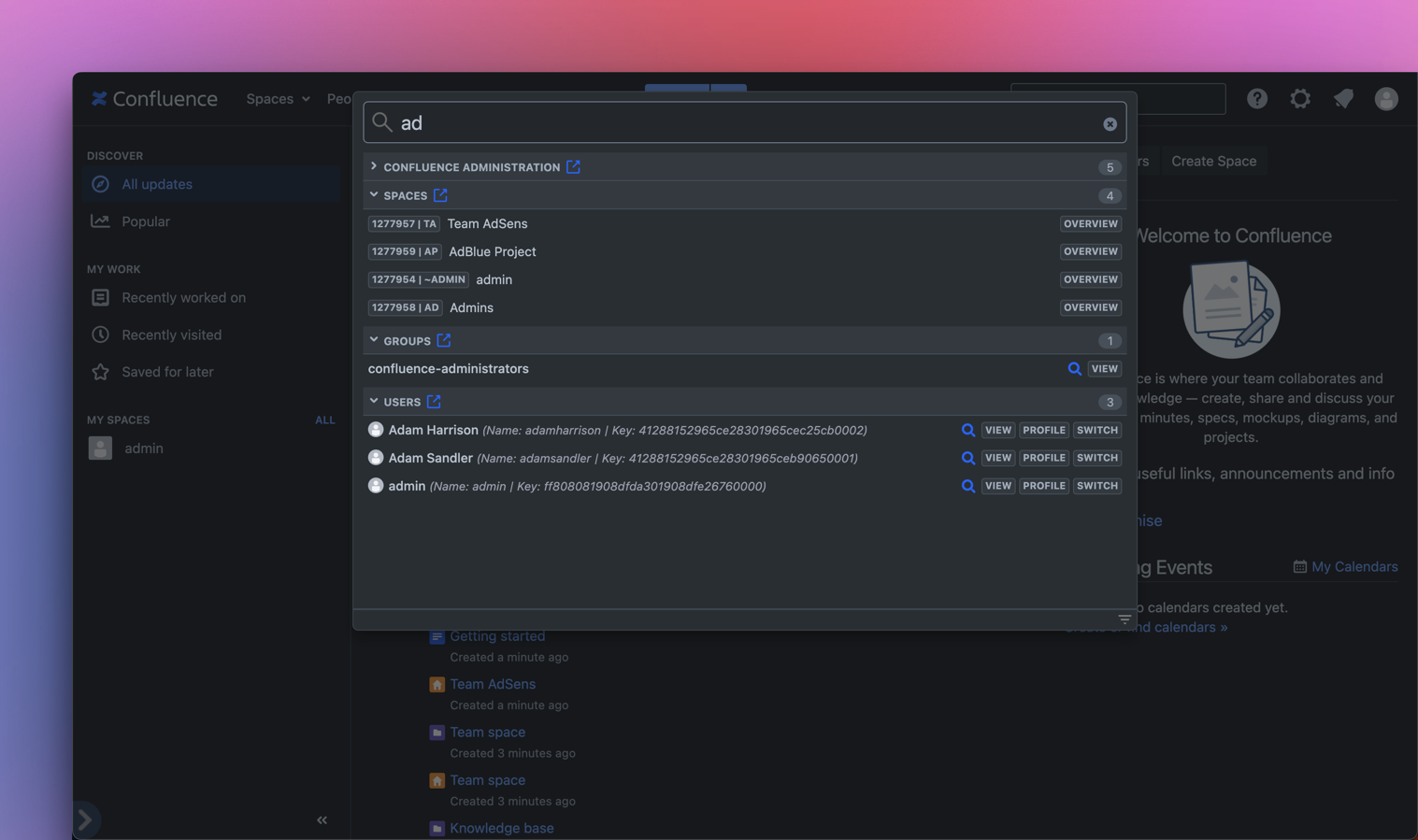Select Recently visited in the sidebar

click(x=171, y=335)
